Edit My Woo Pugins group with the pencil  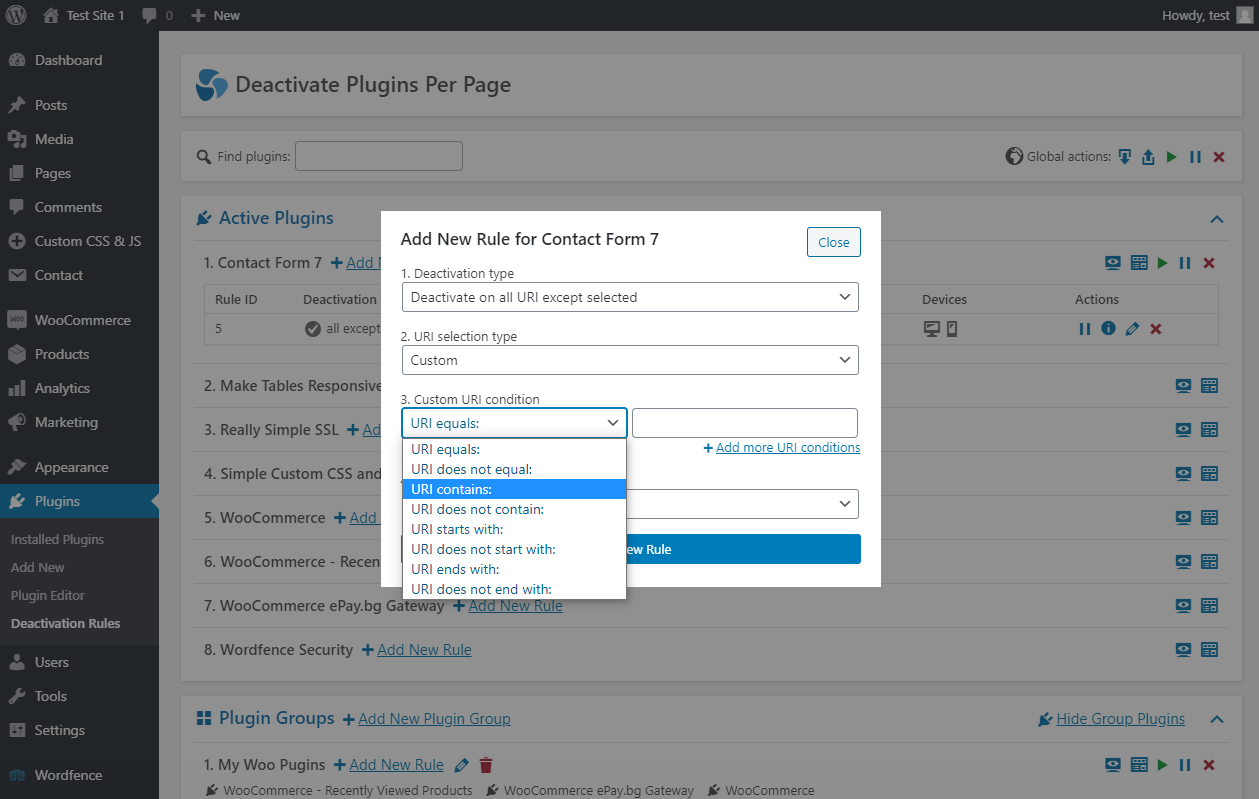(461, 765)
